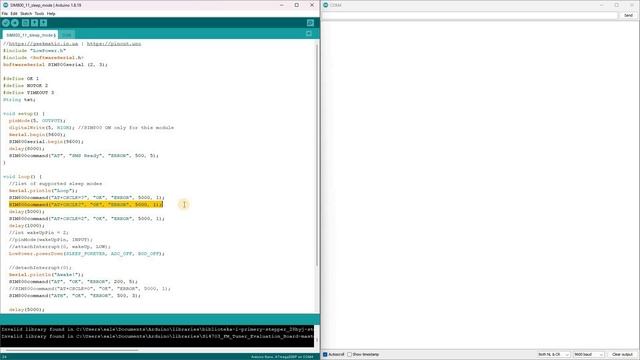Click the serial monitor message input field
Image resolution: width=640 pixels, height=360 pixels.
(x=470, y=15)
